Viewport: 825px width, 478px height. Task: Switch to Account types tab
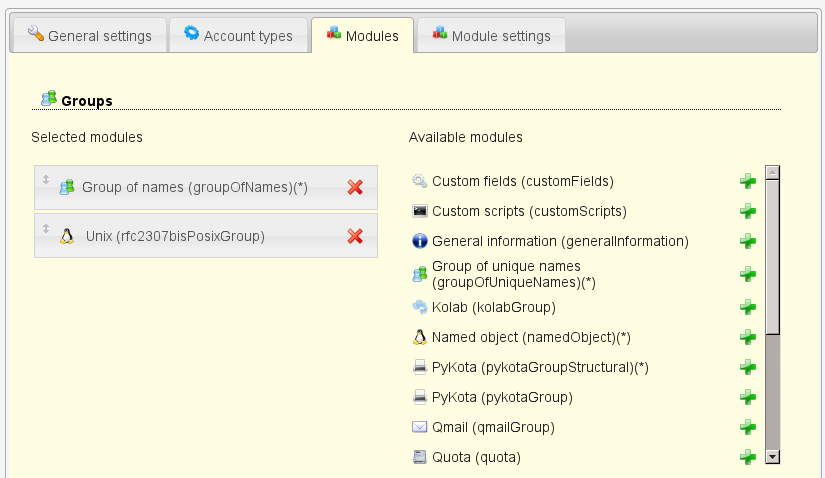click(238, 36)
